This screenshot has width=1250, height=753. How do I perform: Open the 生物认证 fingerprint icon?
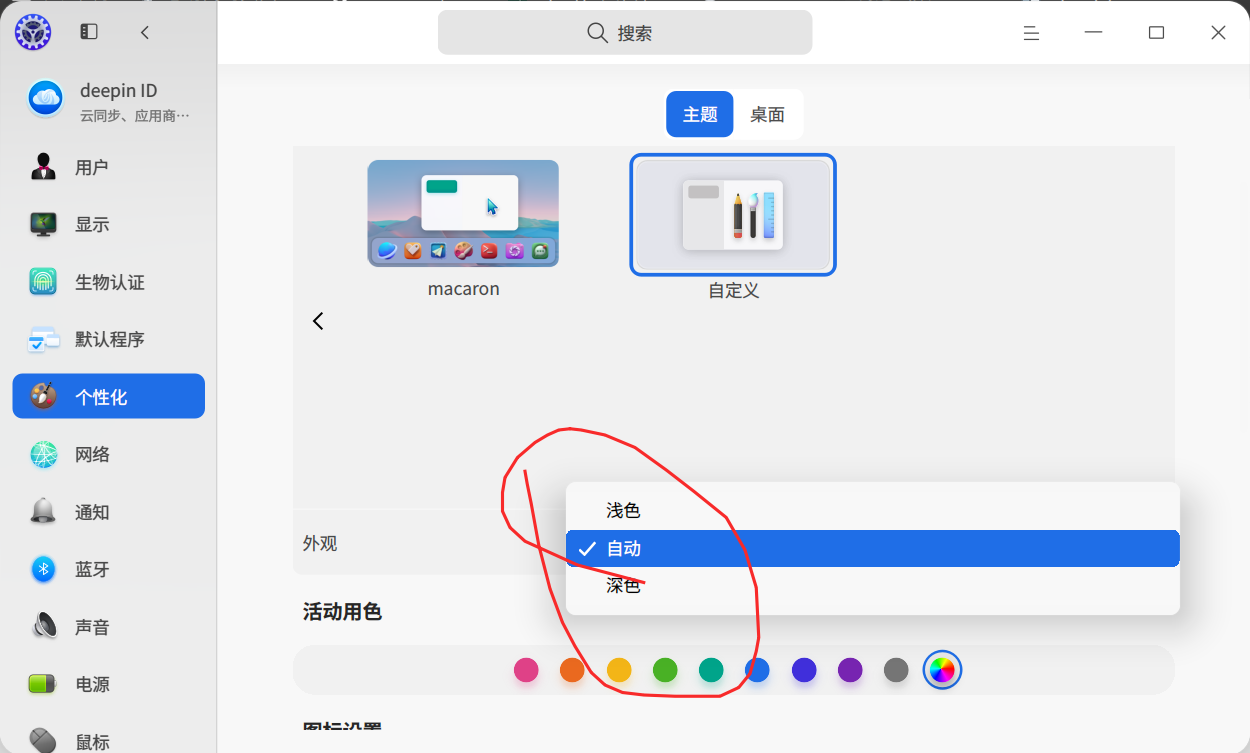click(x=43, y=282)
